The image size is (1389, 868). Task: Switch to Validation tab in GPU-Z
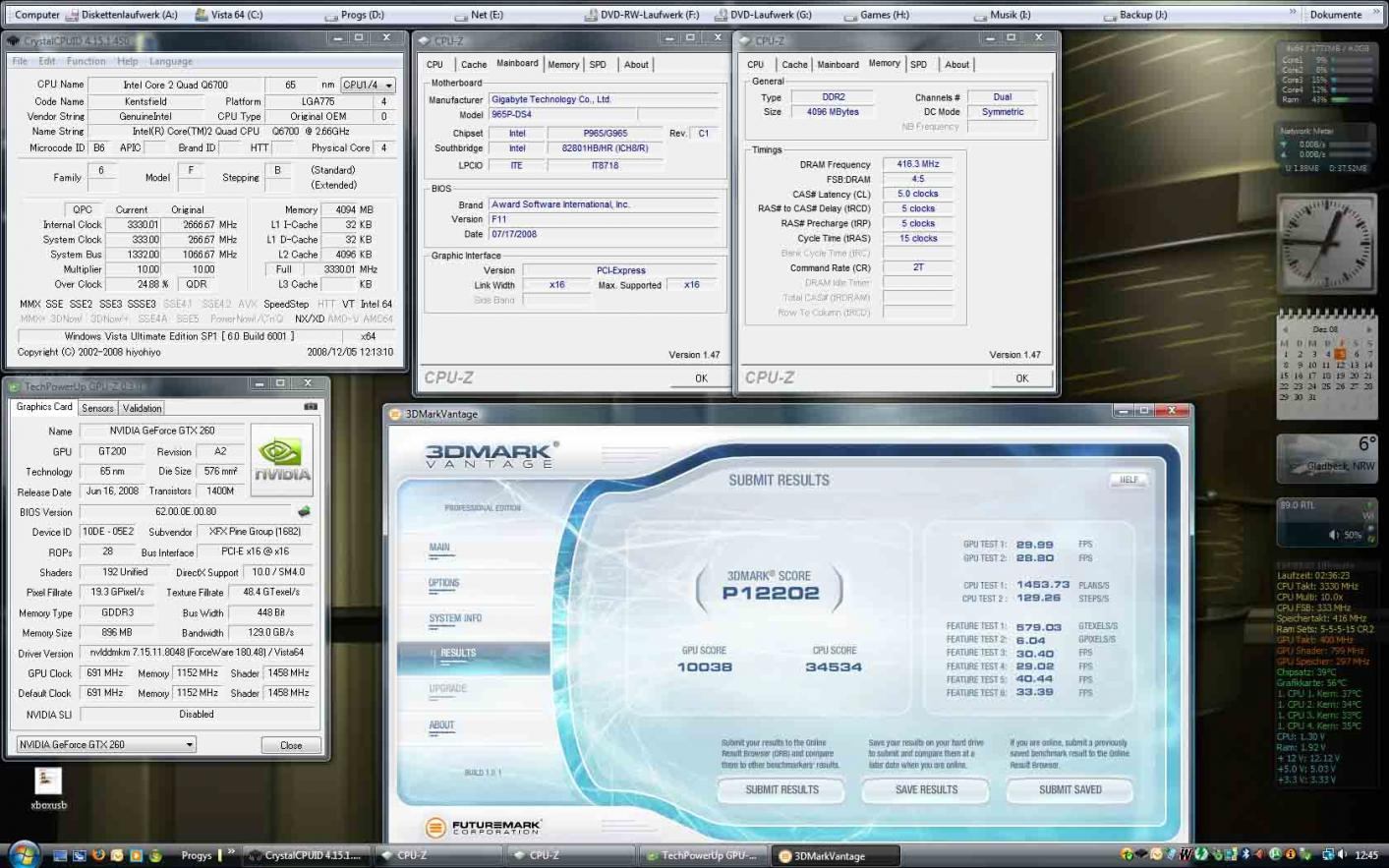142,408
